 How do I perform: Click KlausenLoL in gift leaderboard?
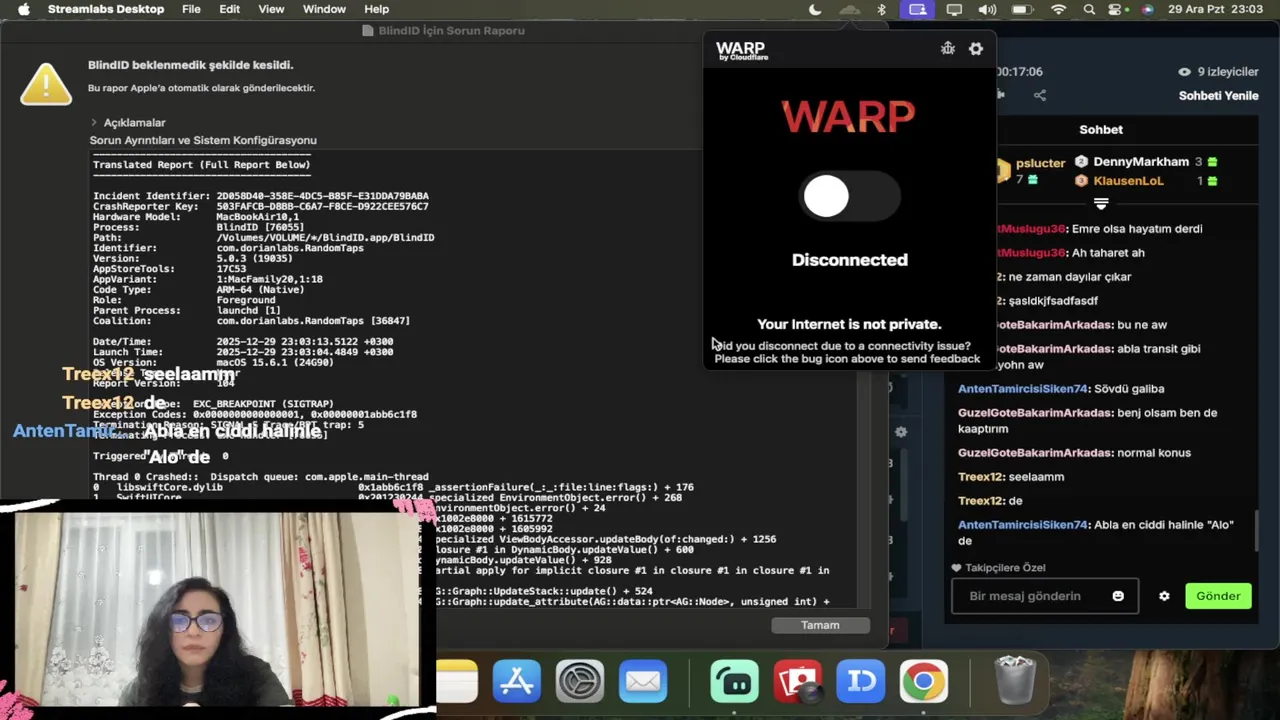point(1128,181)
